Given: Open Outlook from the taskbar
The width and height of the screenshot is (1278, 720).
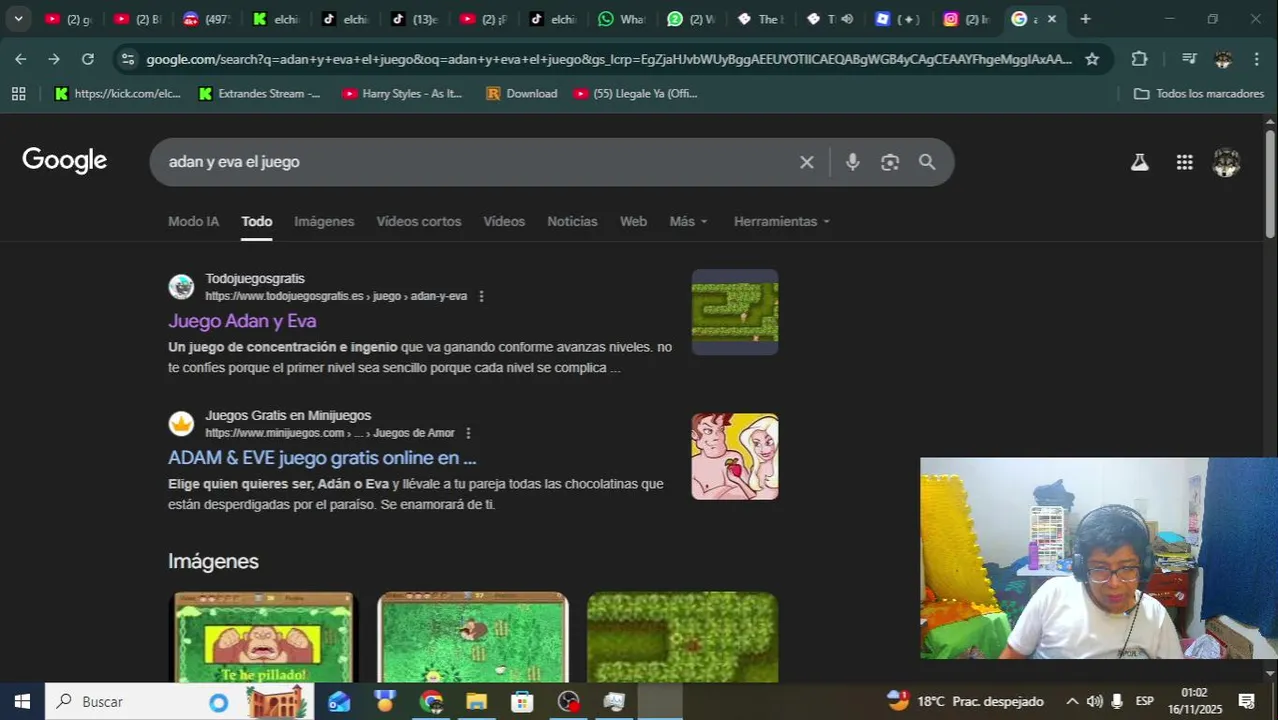Looking at the screenshot, I should coord(339,701).
